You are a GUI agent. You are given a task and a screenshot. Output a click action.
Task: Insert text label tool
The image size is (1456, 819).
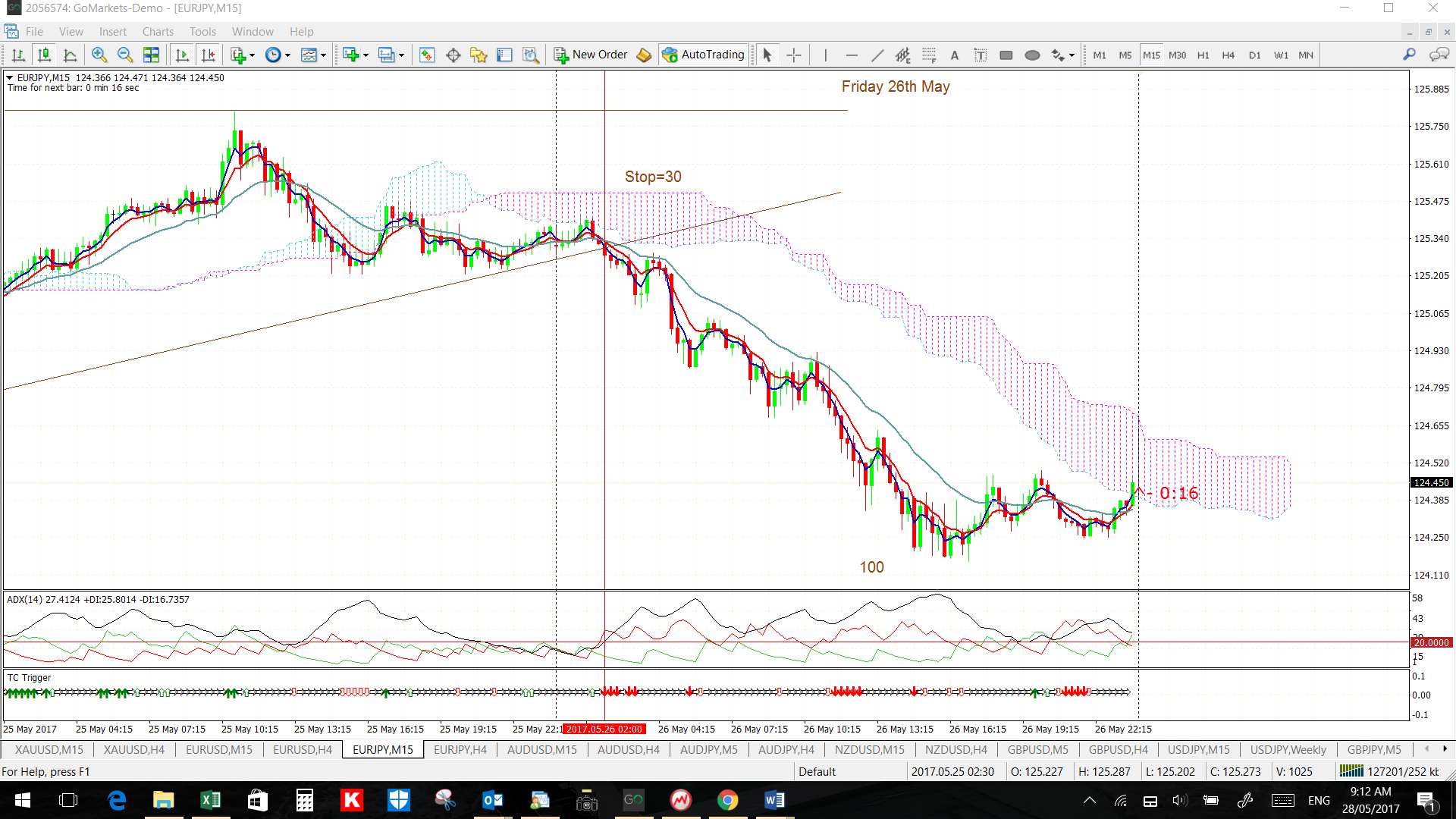coord(981,55)
